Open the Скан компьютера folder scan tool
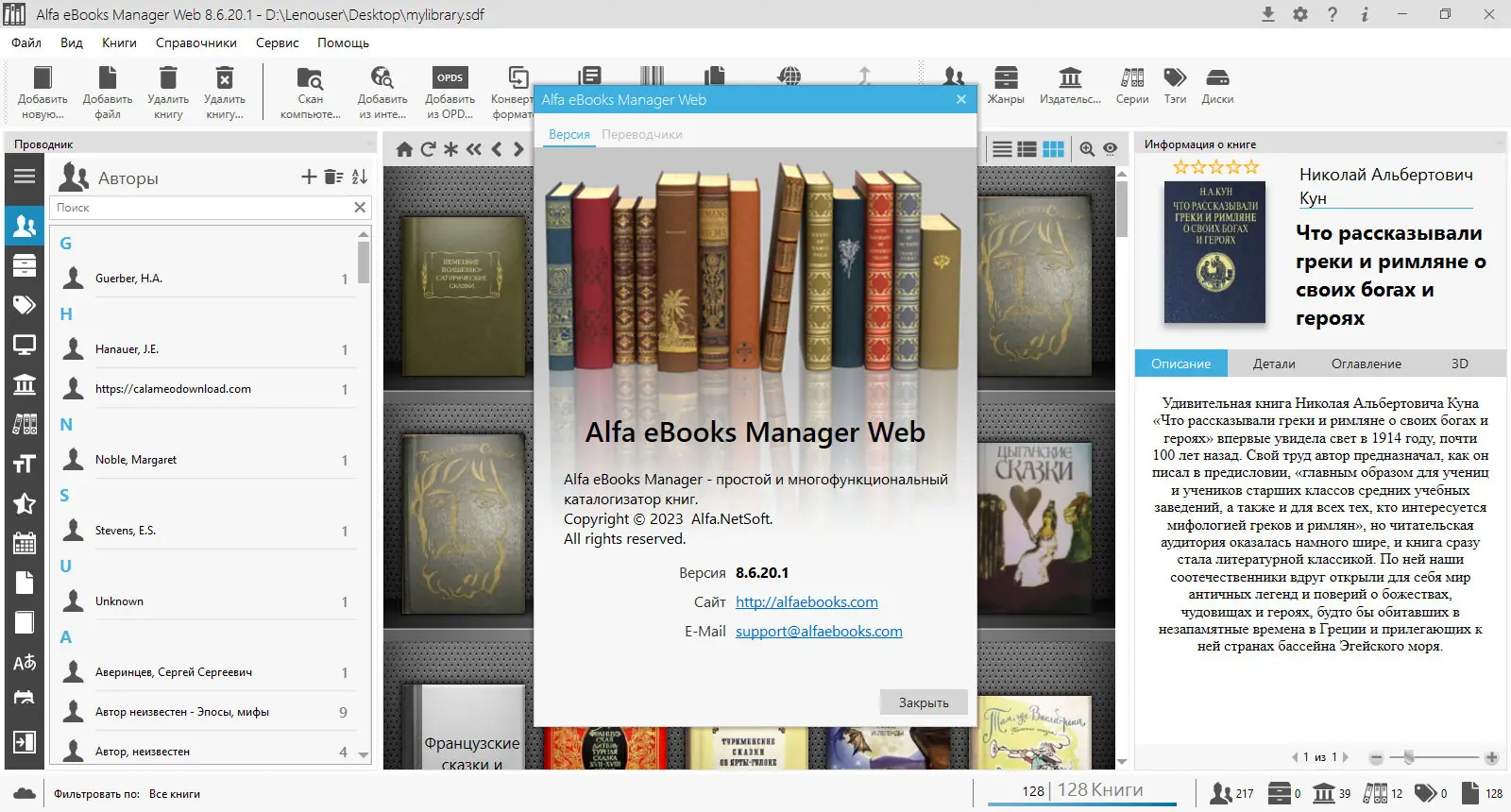The height and width of the screenshot is (812, 1511). click(x=310, y=93)
